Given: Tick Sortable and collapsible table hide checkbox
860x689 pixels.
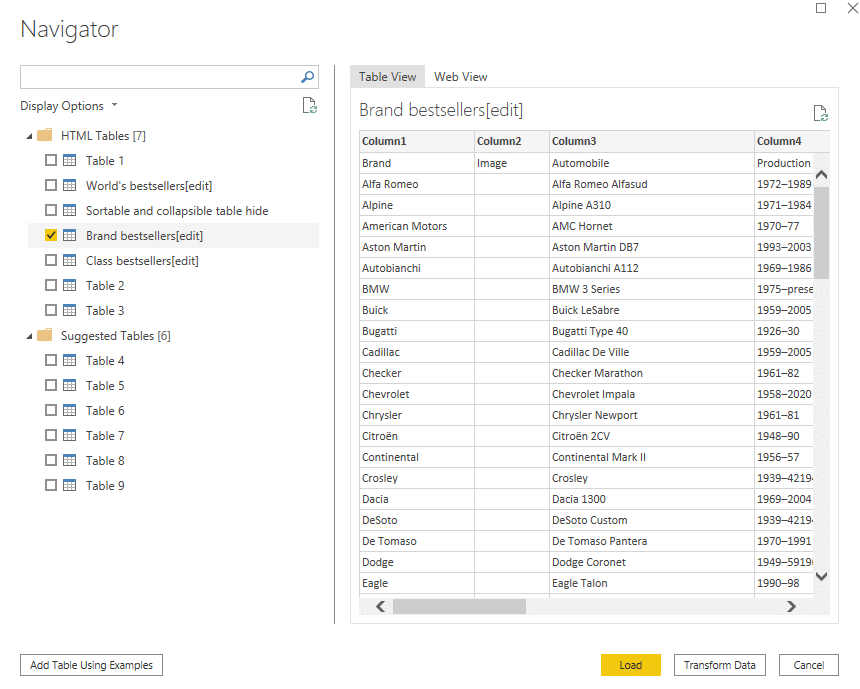Looking at the screenshot, I should click(x=51, y=210).
